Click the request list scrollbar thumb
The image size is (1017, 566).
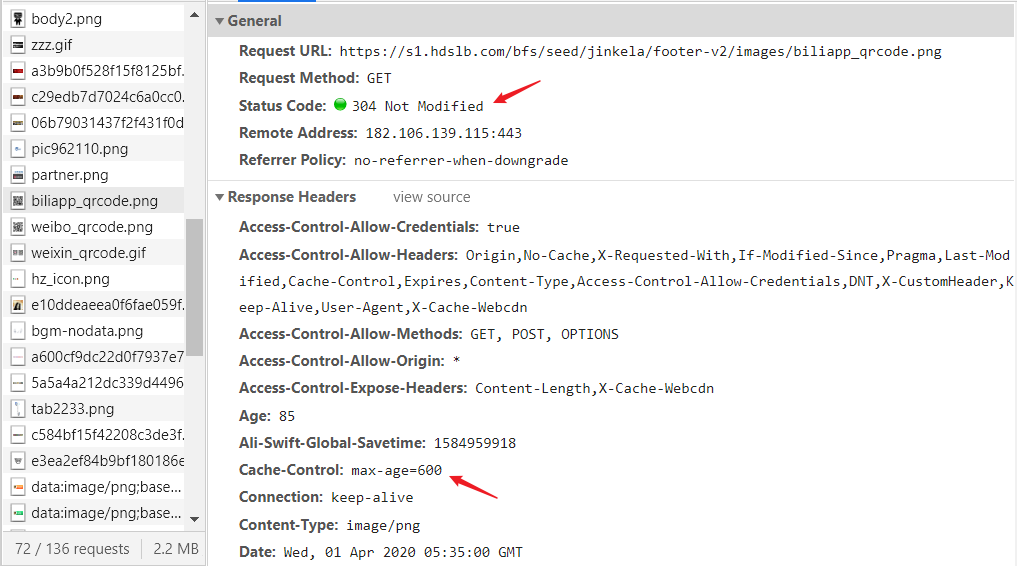pos(195,287)
